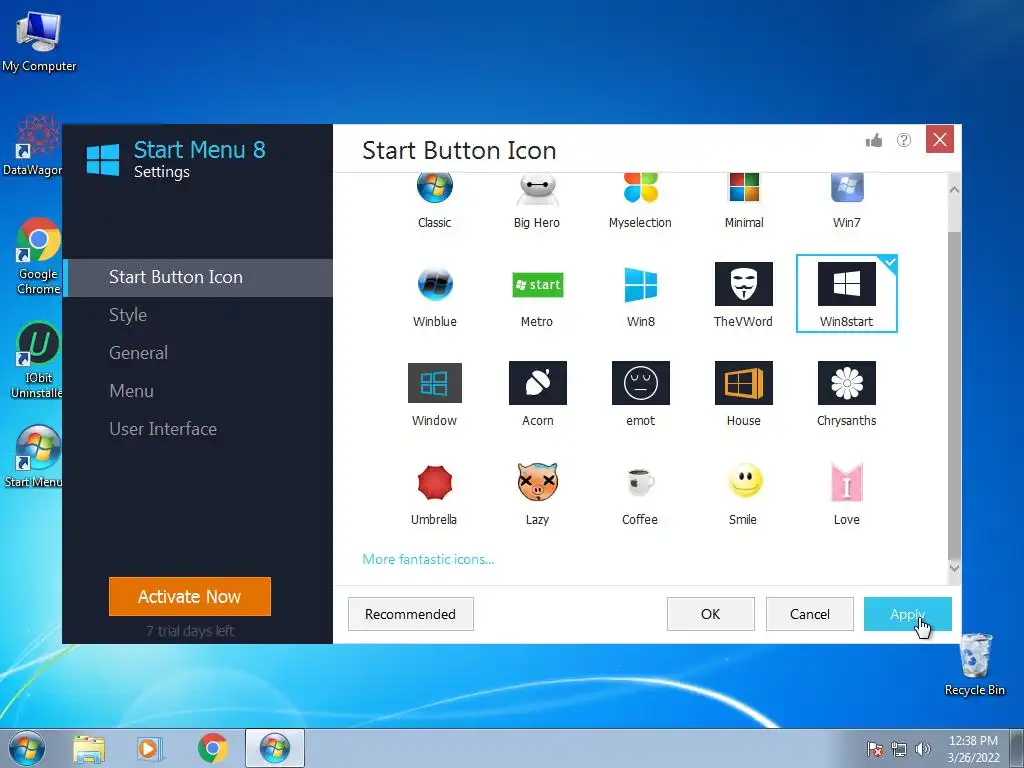Open the Start Button Icon section
1024x768 pixels.
pos(198,278)
